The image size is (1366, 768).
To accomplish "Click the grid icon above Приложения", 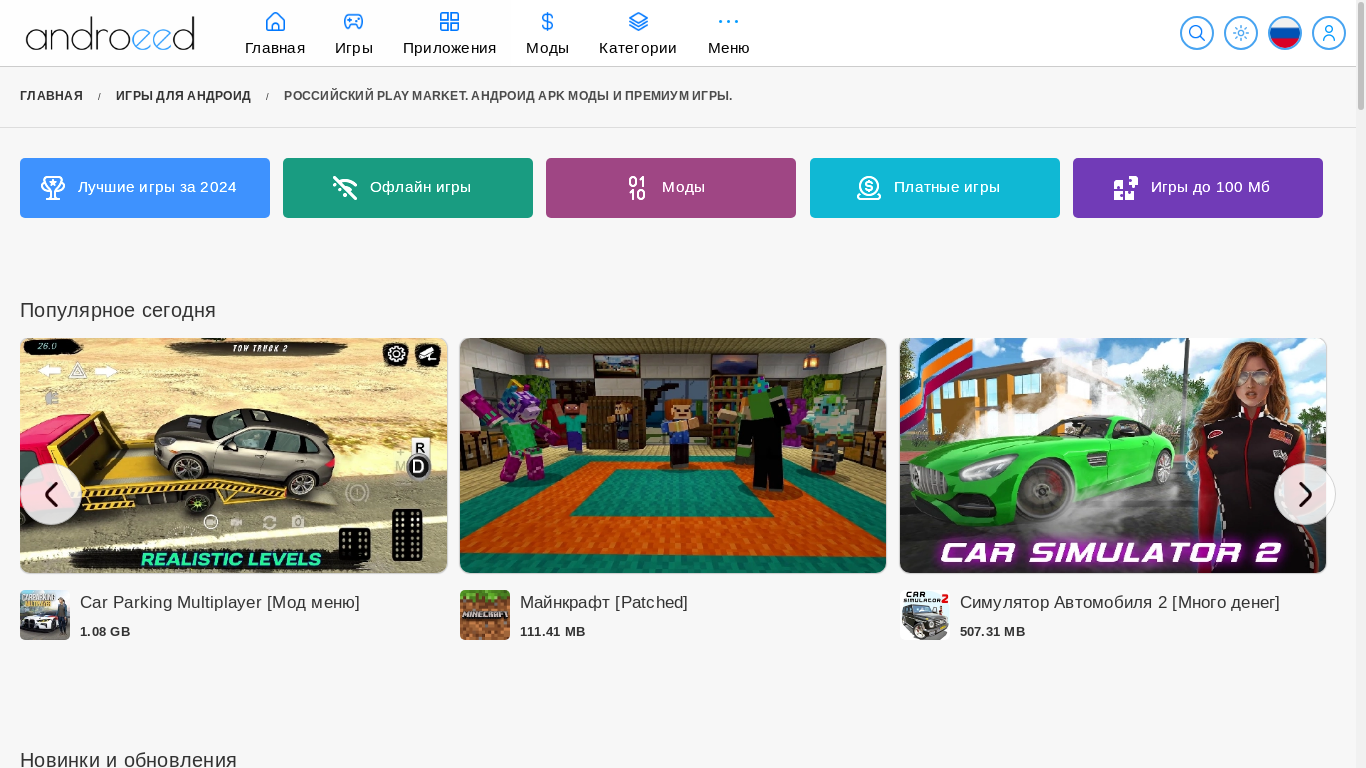I will click(450, 21).
